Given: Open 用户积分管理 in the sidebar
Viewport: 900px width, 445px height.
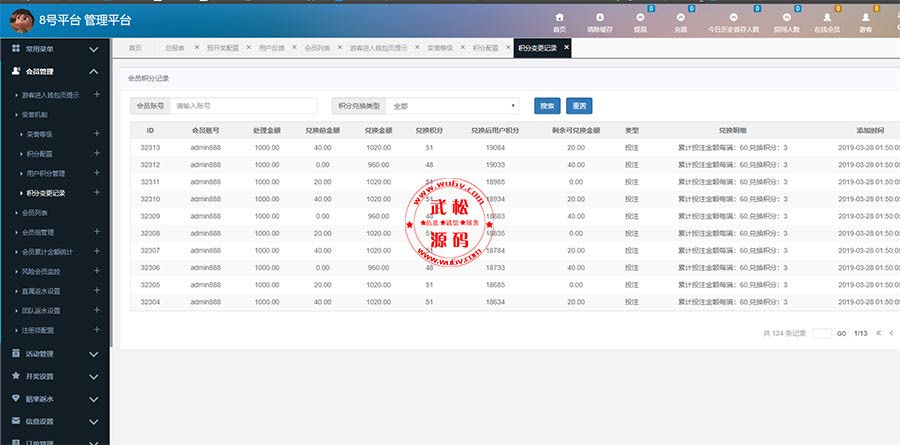Looking at the screenshot, I should pyautogui.click(x=46, y=173).
